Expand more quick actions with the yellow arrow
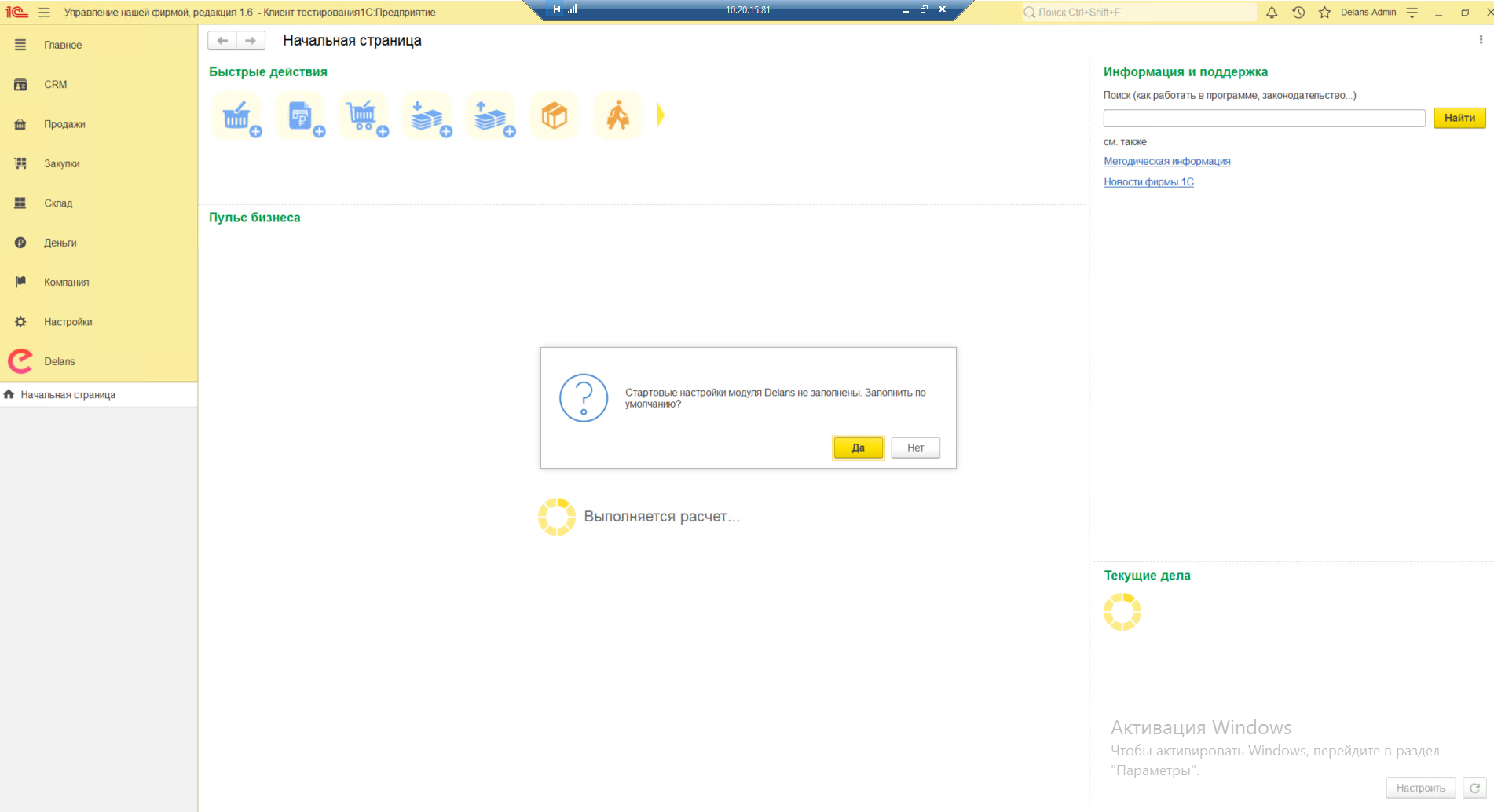 [661, 115]
